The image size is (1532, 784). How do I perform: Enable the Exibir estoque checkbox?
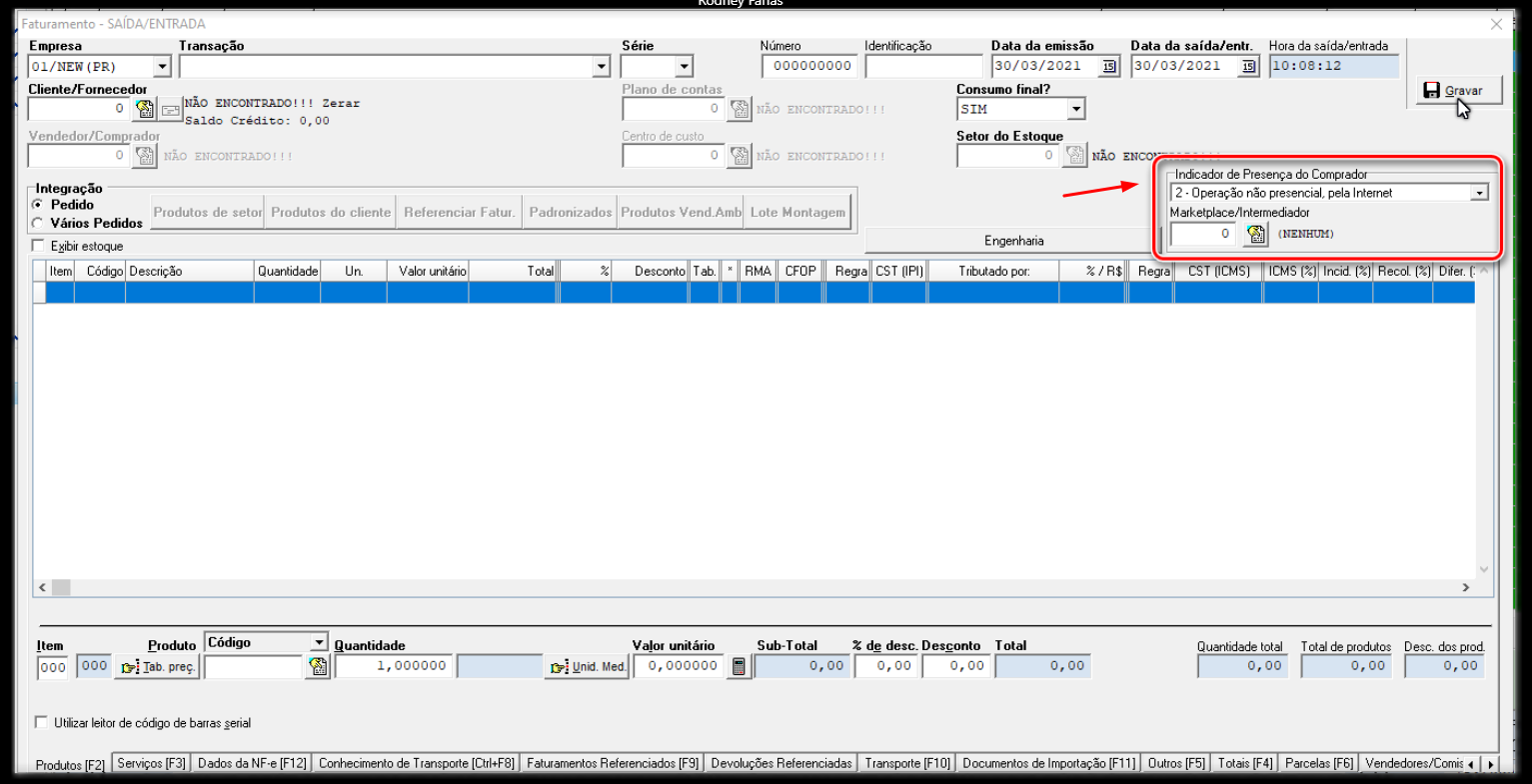coord(39,246)
